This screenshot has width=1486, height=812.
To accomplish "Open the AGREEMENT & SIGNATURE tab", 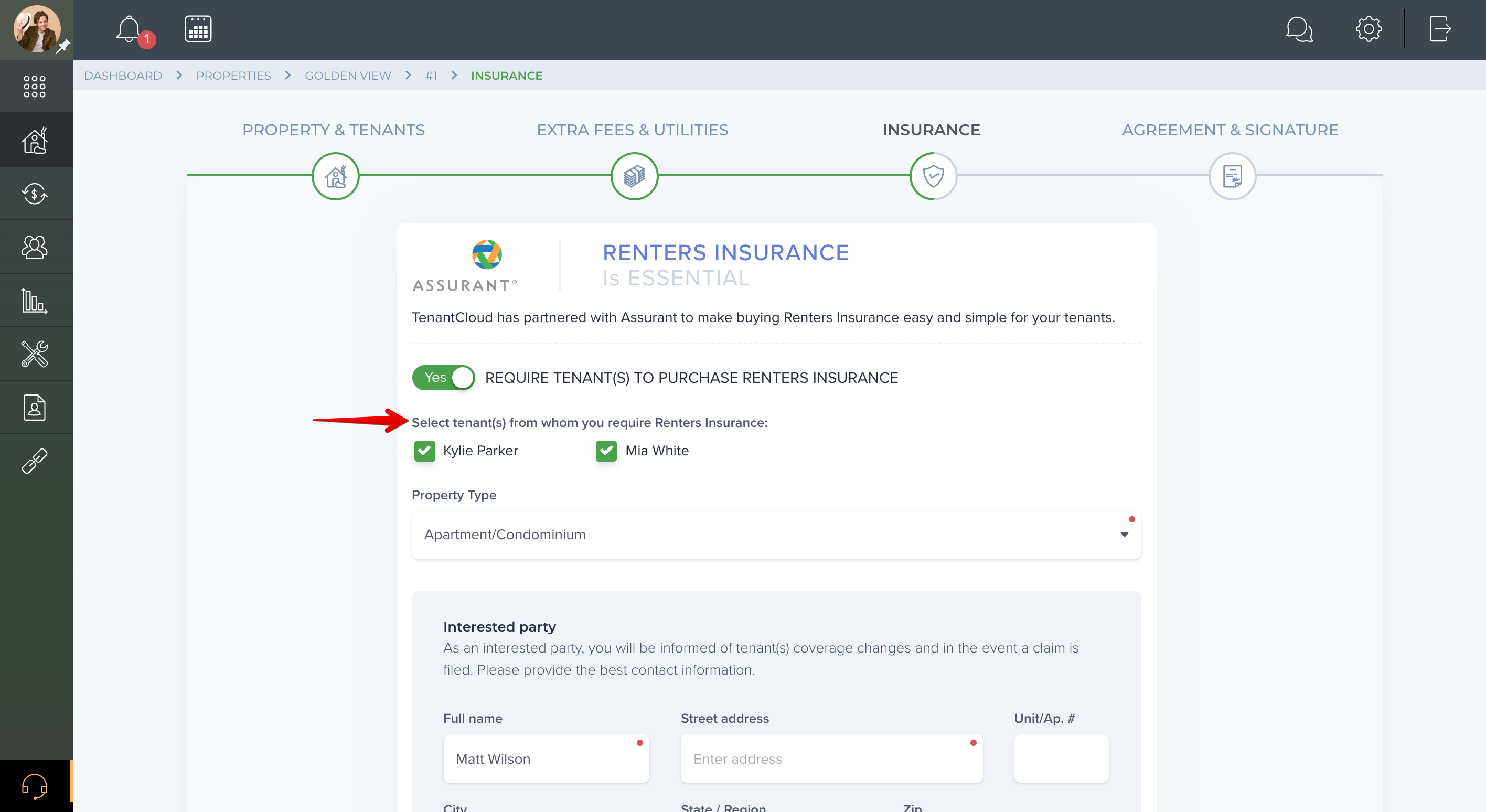I will click(x=1230, y=130).
